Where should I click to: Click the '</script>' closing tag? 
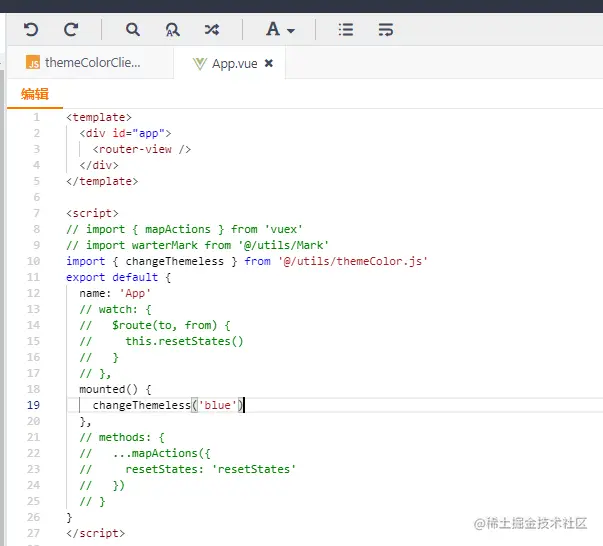95,533
